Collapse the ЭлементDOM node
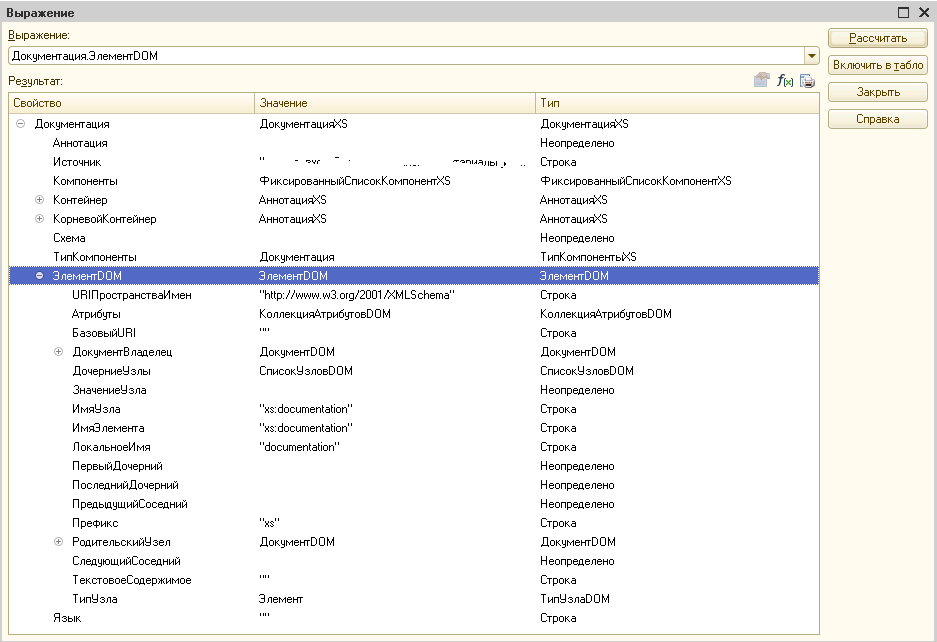Screen dimensions: 937x642 pyautogui.click(x=39, y=276)
